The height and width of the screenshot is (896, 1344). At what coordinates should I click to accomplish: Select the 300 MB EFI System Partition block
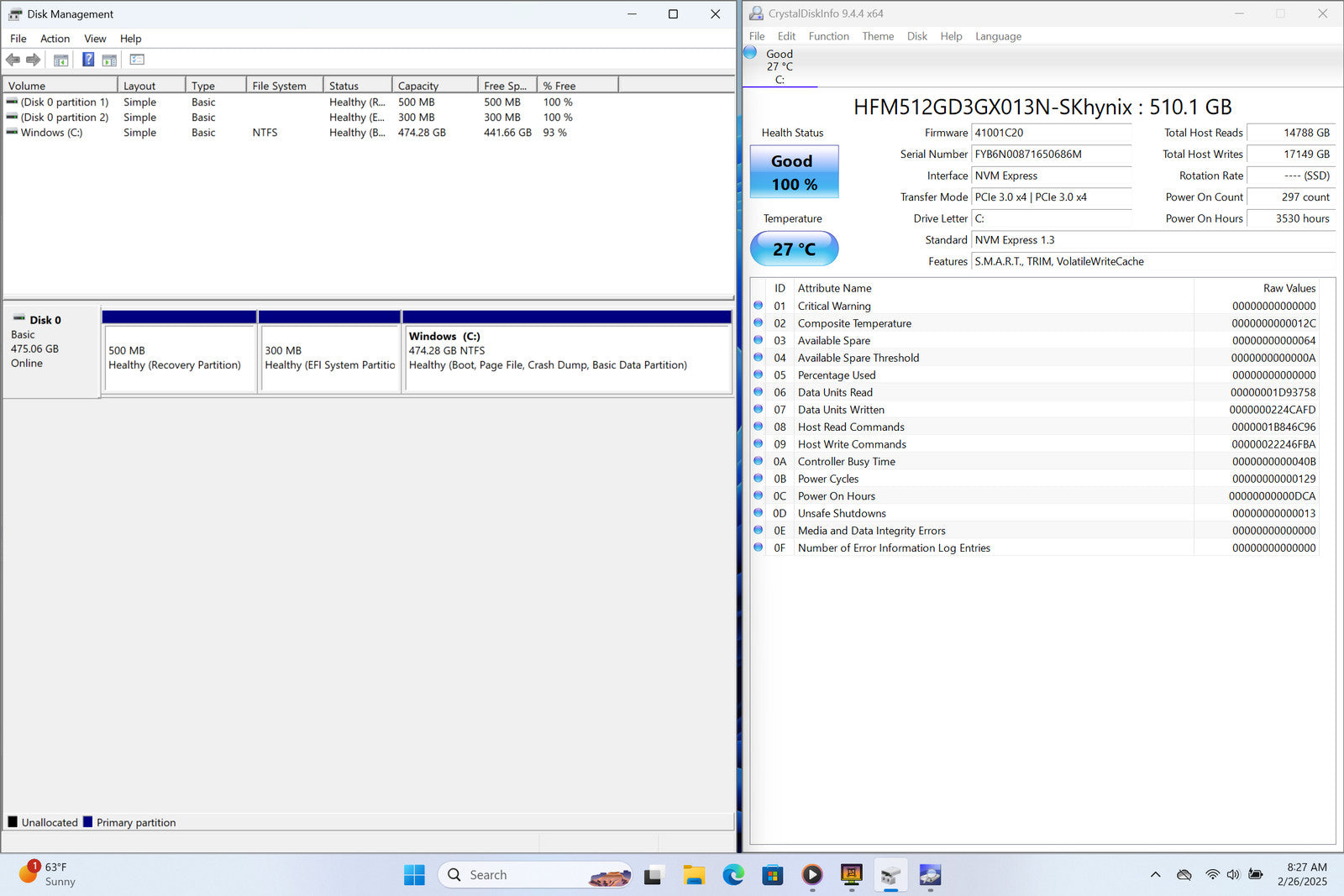330,359
